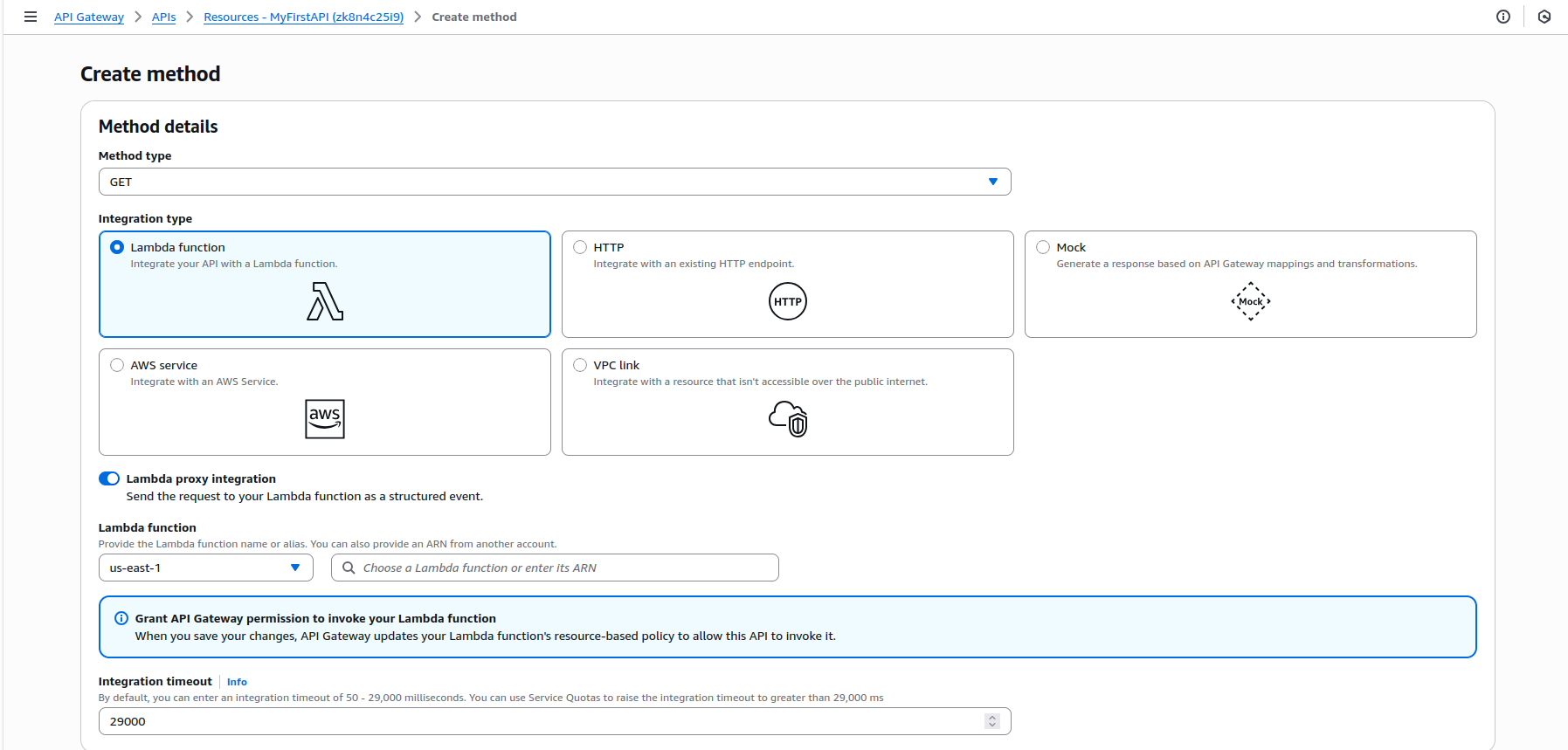Select the Mock integration radio button
Viewport: 1568px width, 750px height.
coord(1043,247)
